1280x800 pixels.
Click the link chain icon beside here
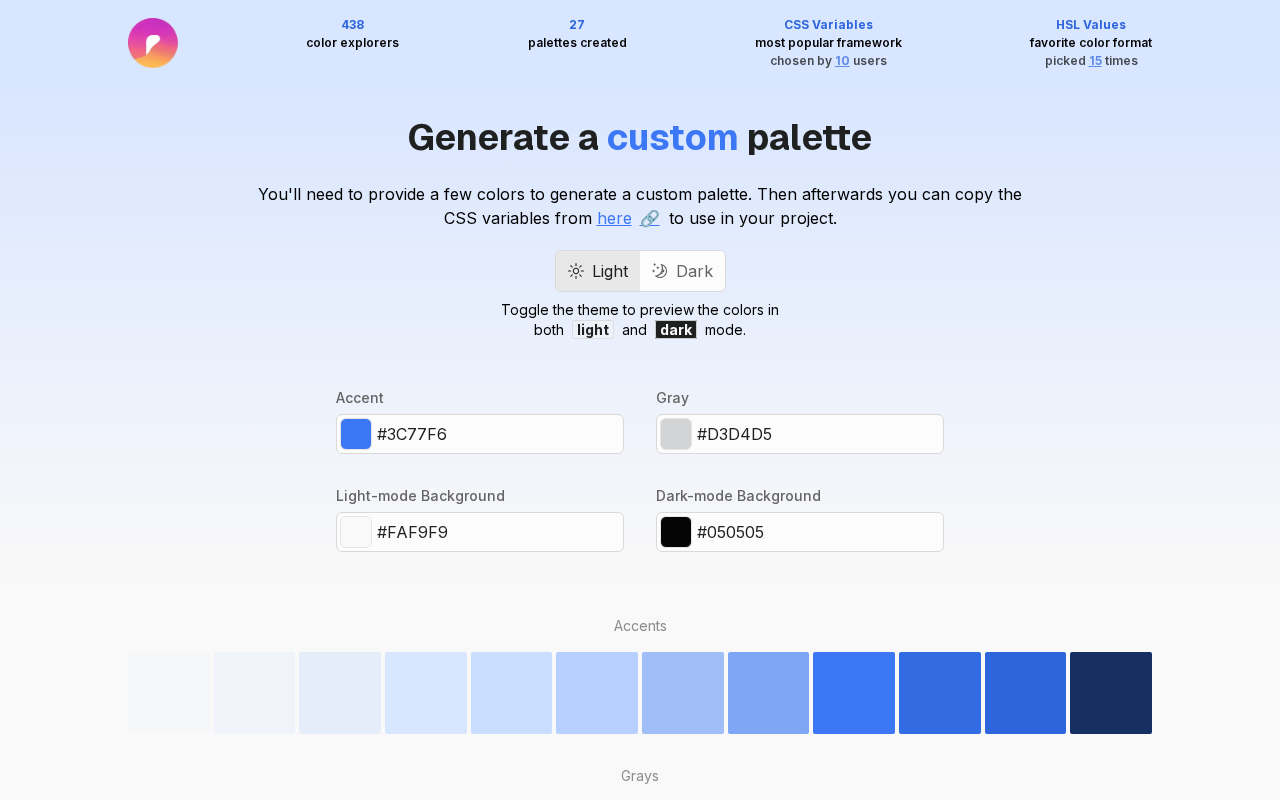[x=650, y=218]
